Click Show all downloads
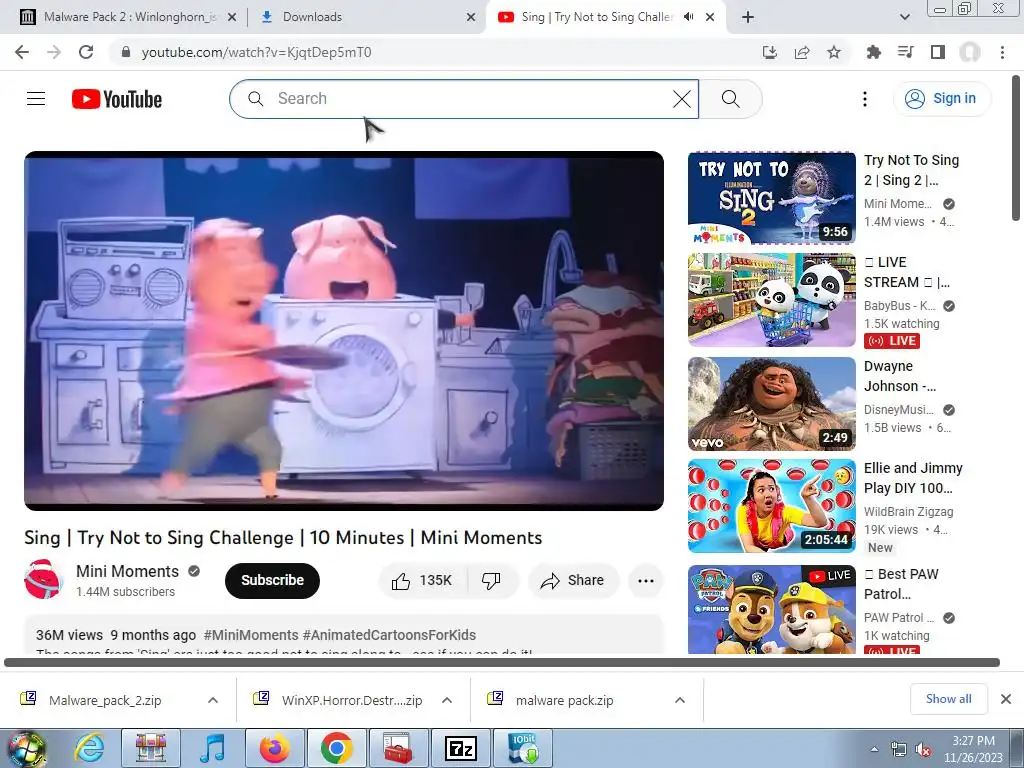The image size is (1024, 768). pos(948,699)
